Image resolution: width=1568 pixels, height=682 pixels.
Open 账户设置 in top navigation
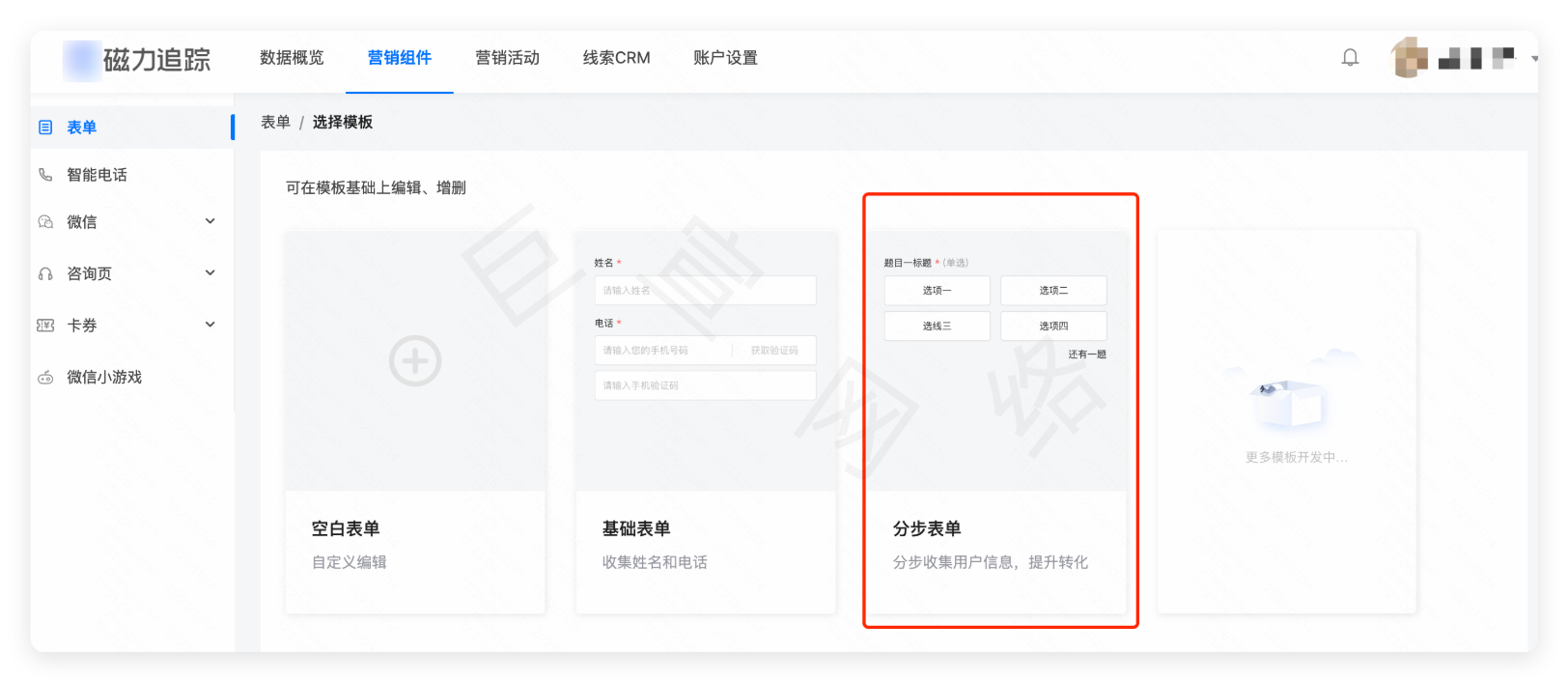(725, 58)
